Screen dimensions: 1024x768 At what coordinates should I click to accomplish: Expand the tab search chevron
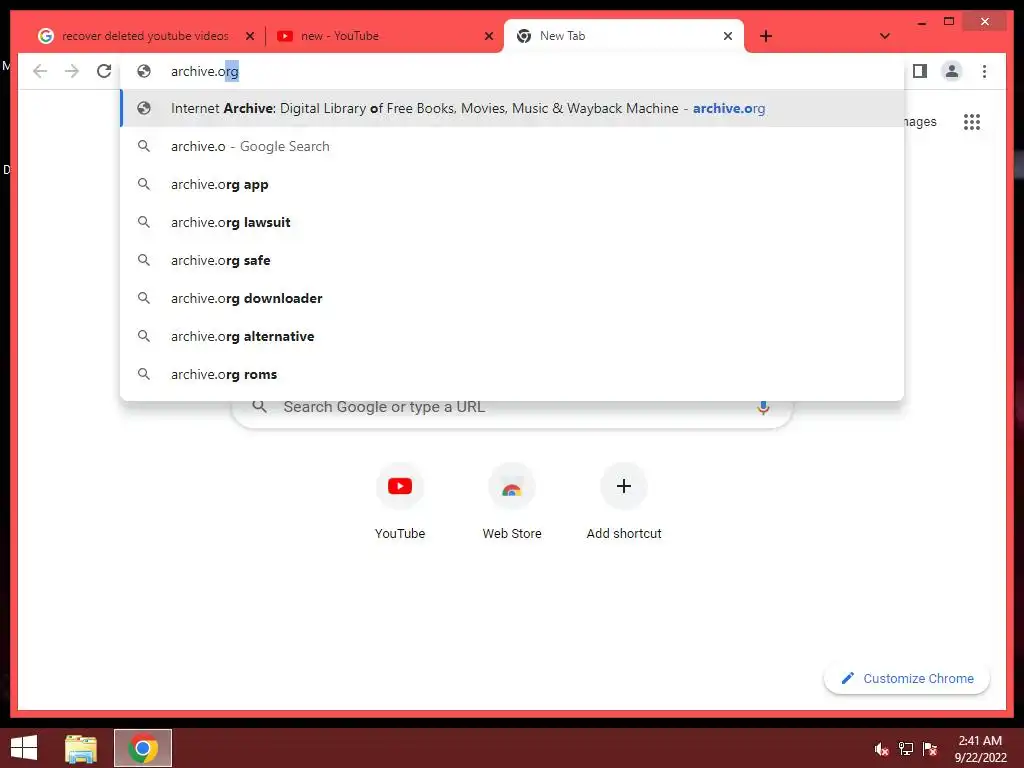point(884,36)
